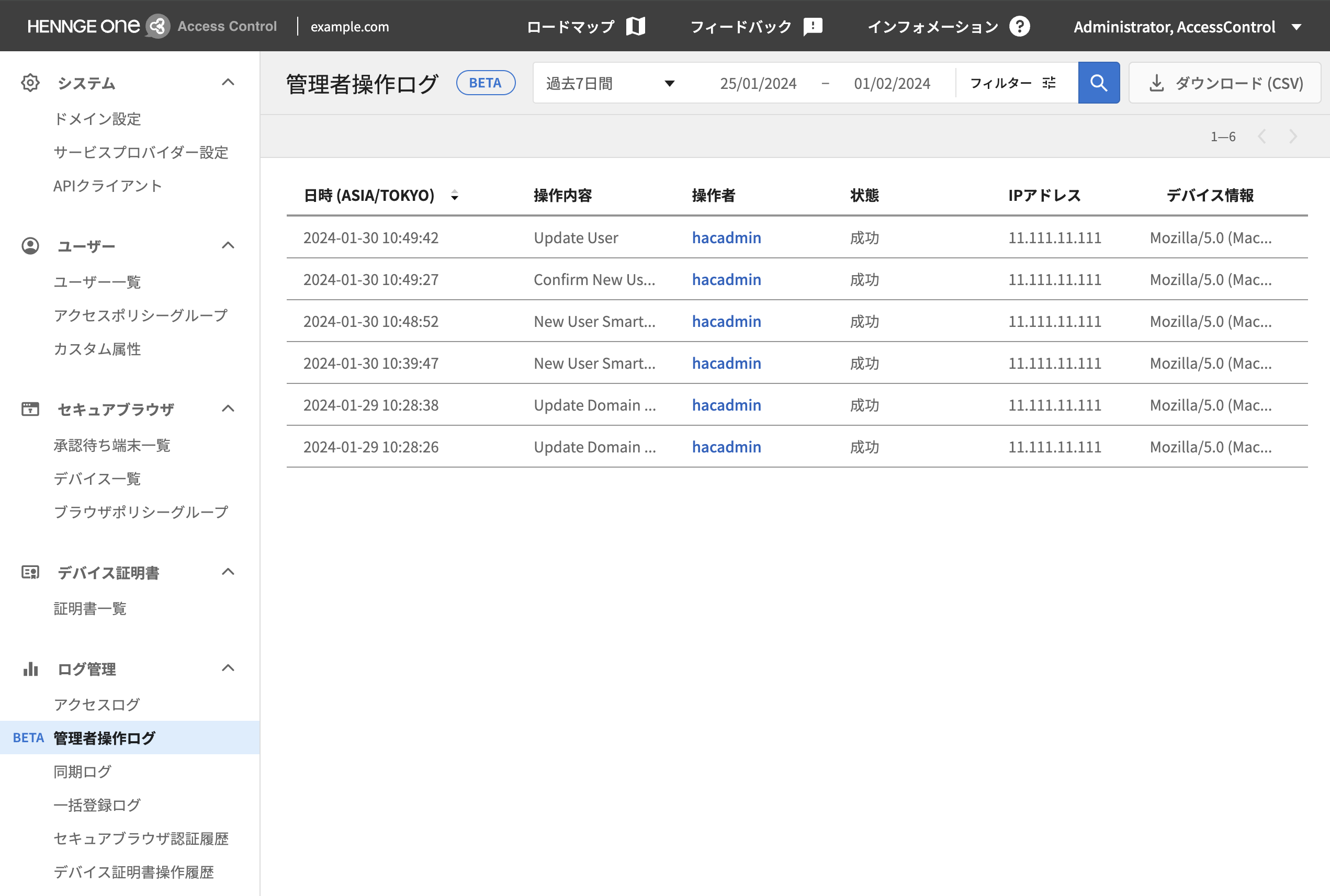1330x896 pixels.
Task: Collapse the ログ管理 section
Action: pos(228,667)
